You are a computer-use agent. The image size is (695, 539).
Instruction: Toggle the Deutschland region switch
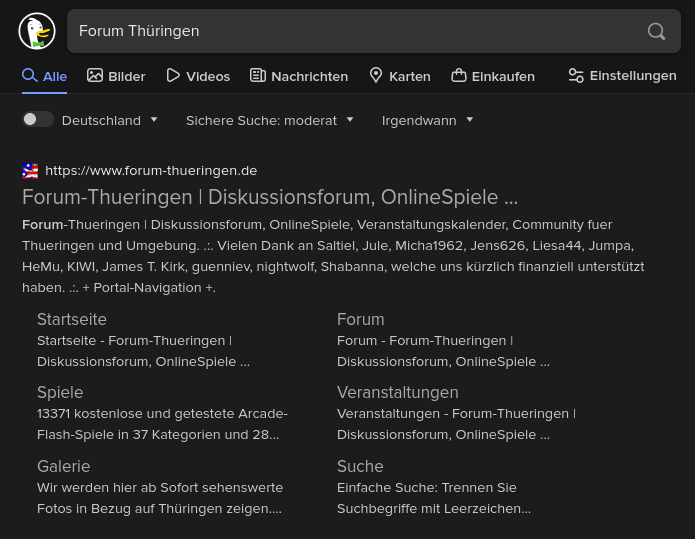(x=38, y=119)
